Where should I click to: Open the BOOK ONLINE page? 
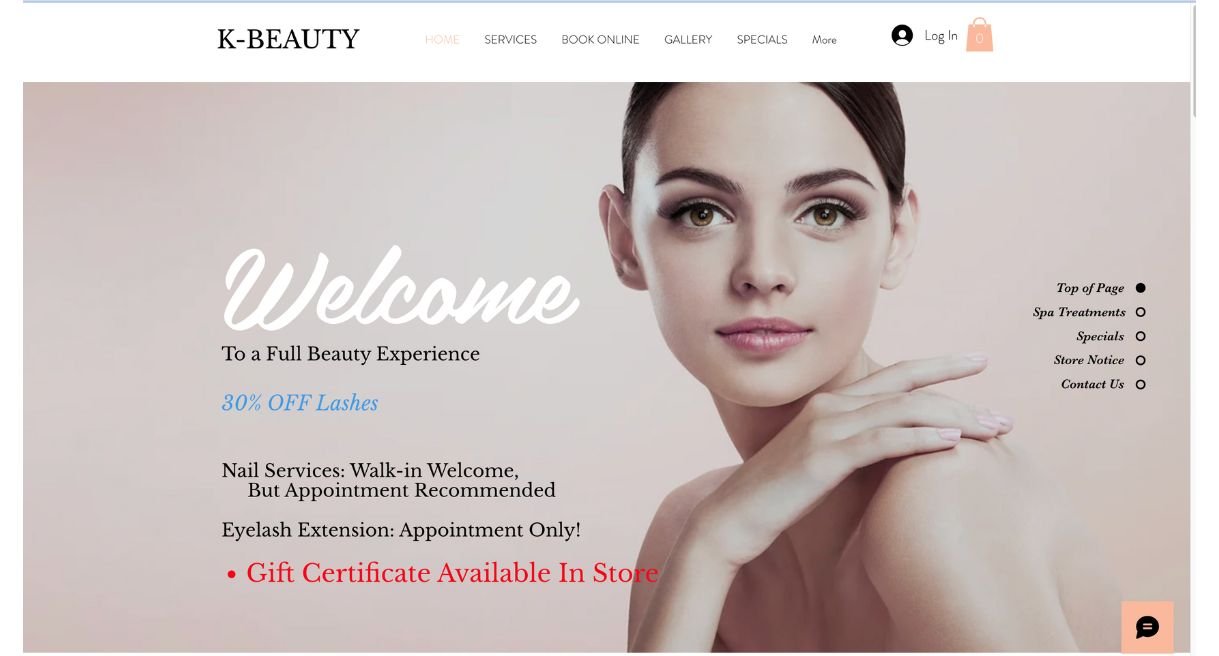pos(600,40)
